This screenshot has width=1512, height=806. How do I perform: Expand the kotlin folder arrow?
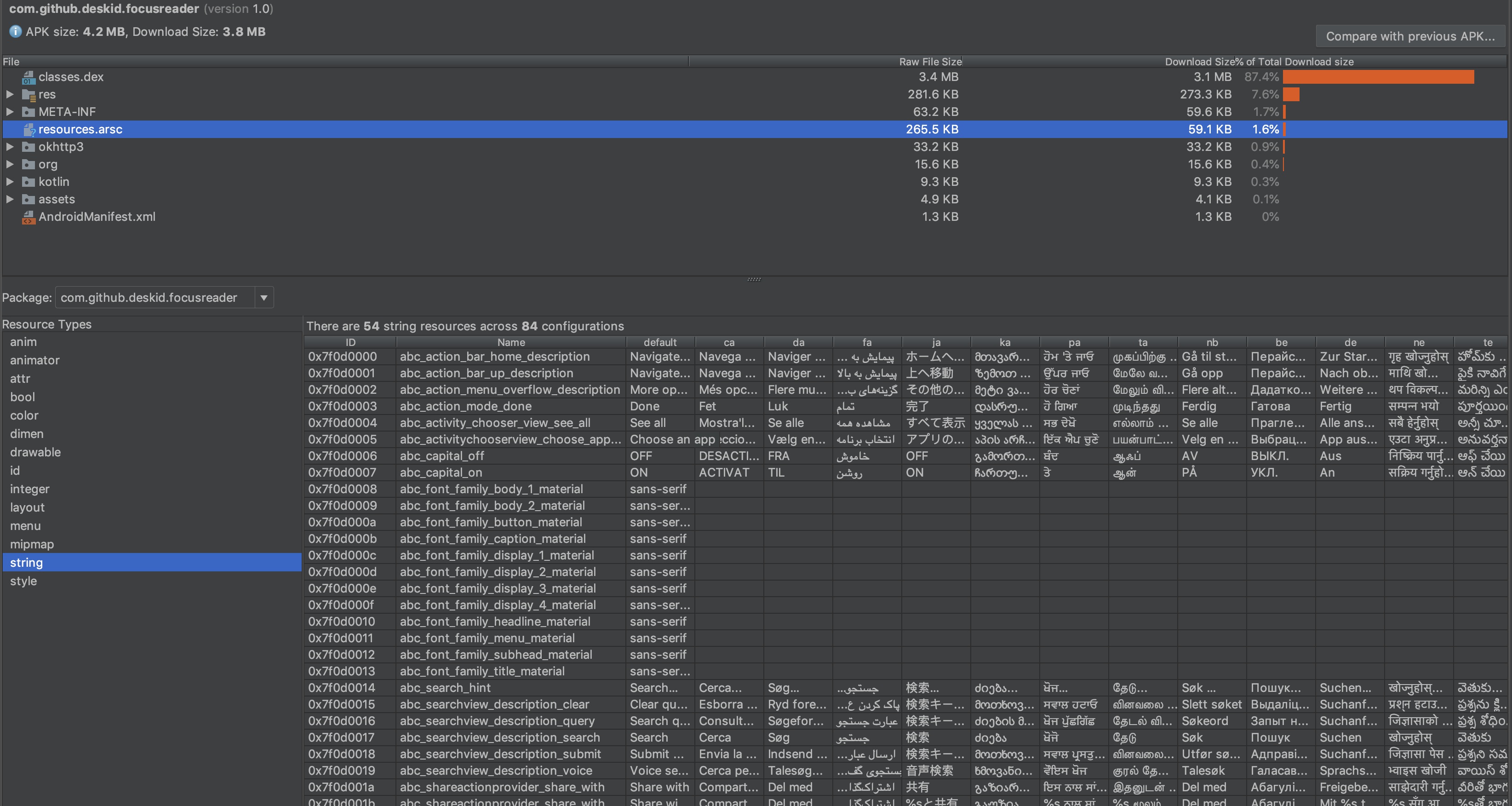pos(10,182)
